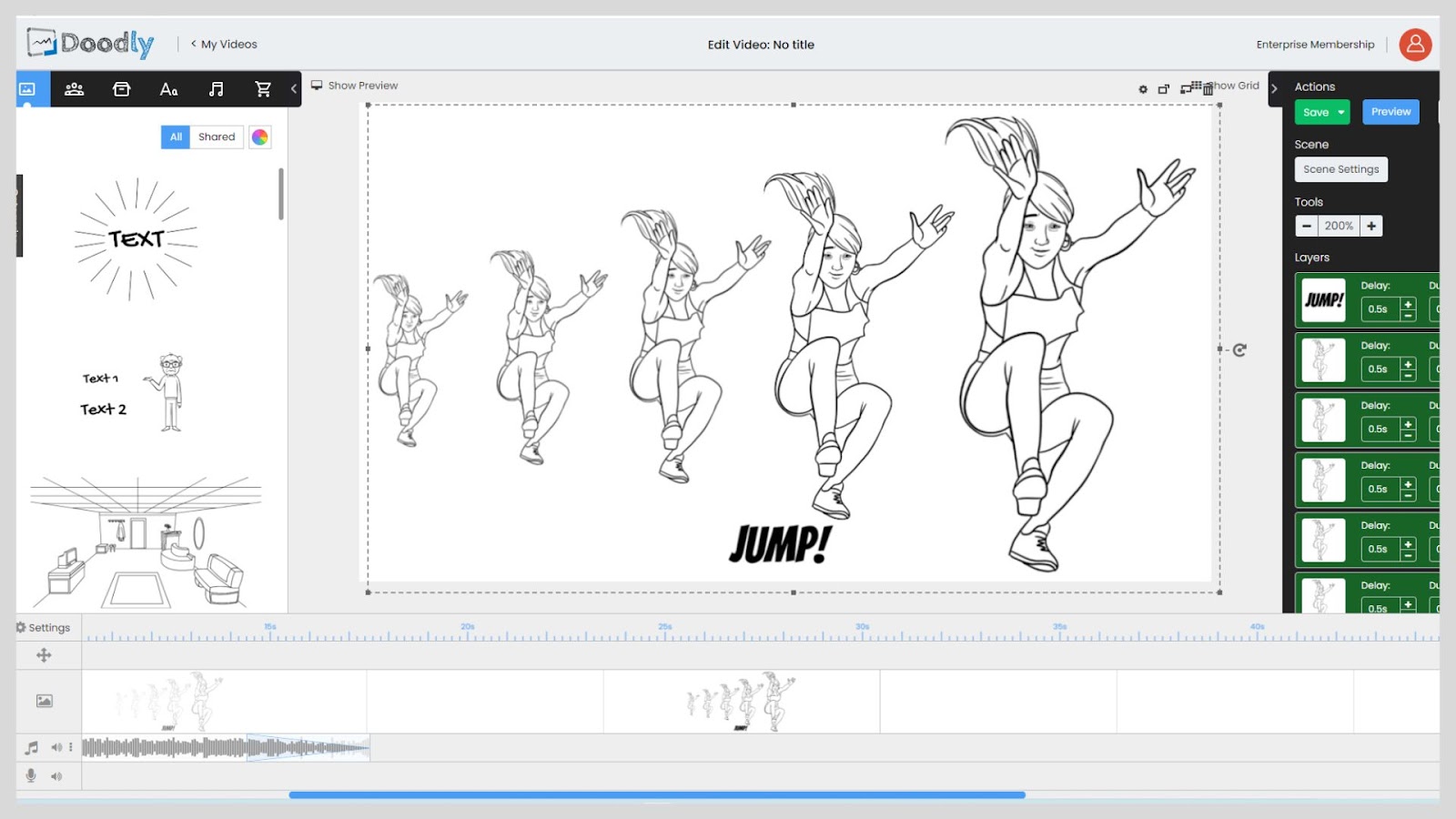The width and height of the screenshot is (1456, 819).
Task: Collapse the right Actions panel chevron
Action: pyautogui.click(x=1275, y=88)
